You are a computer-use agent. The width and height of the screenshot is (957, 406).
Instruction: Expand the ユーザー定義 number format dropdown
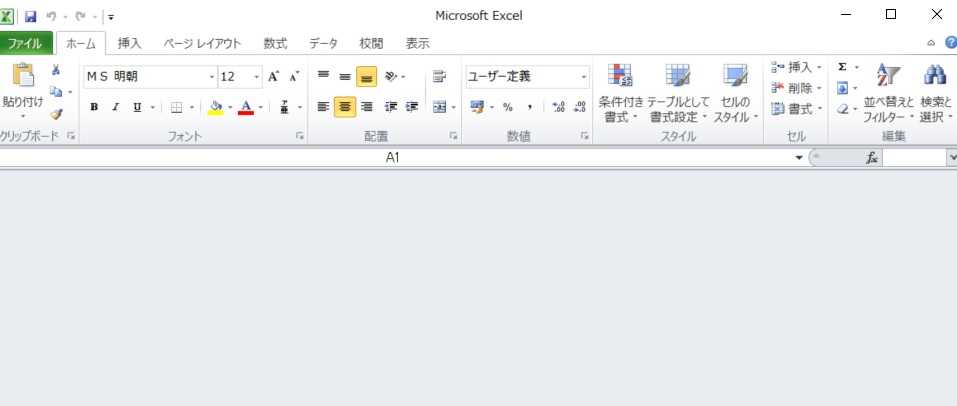coord(584,77)
